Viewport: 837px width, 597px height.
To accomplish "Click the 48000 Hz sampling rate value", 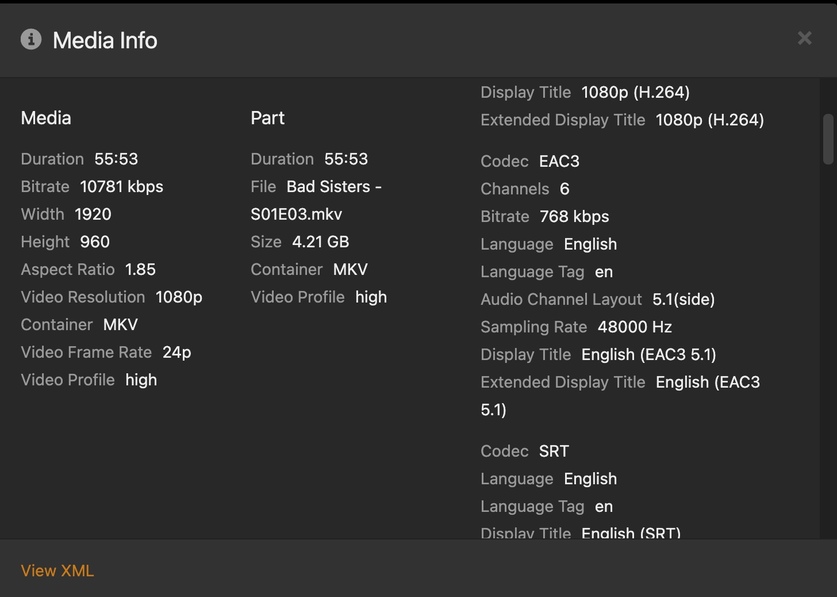I will tap(634, 327).
